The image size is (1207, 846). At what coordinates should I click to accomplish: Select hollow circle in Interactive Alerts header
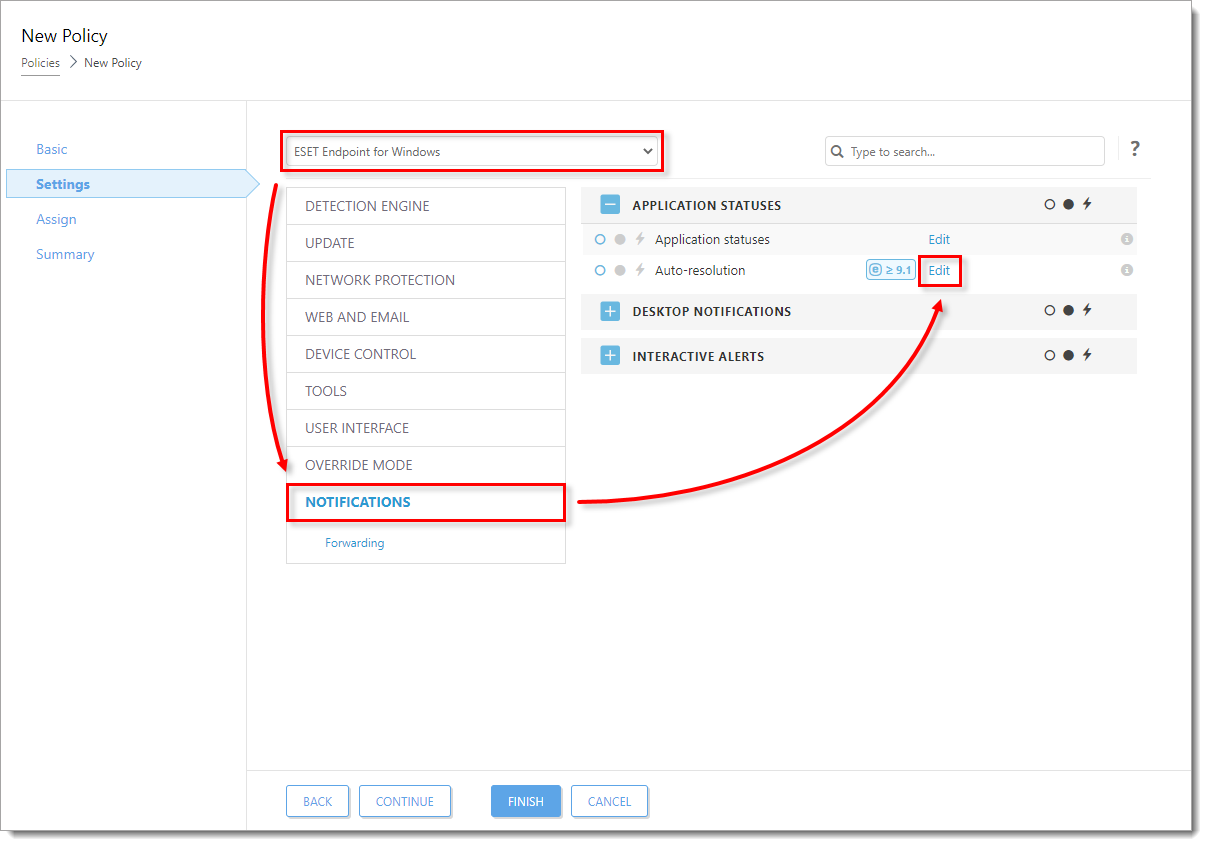coord(1049,355)
